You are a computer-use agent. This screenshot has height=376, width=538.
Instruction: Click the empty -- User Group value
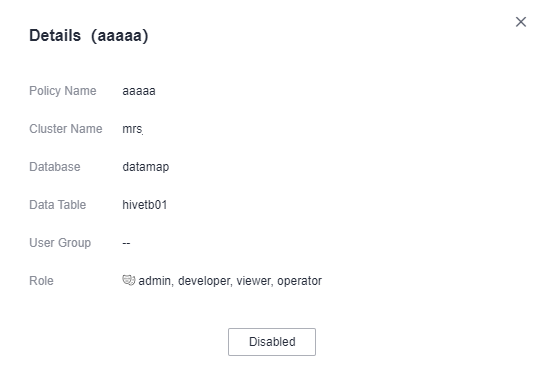pos(126,243)
